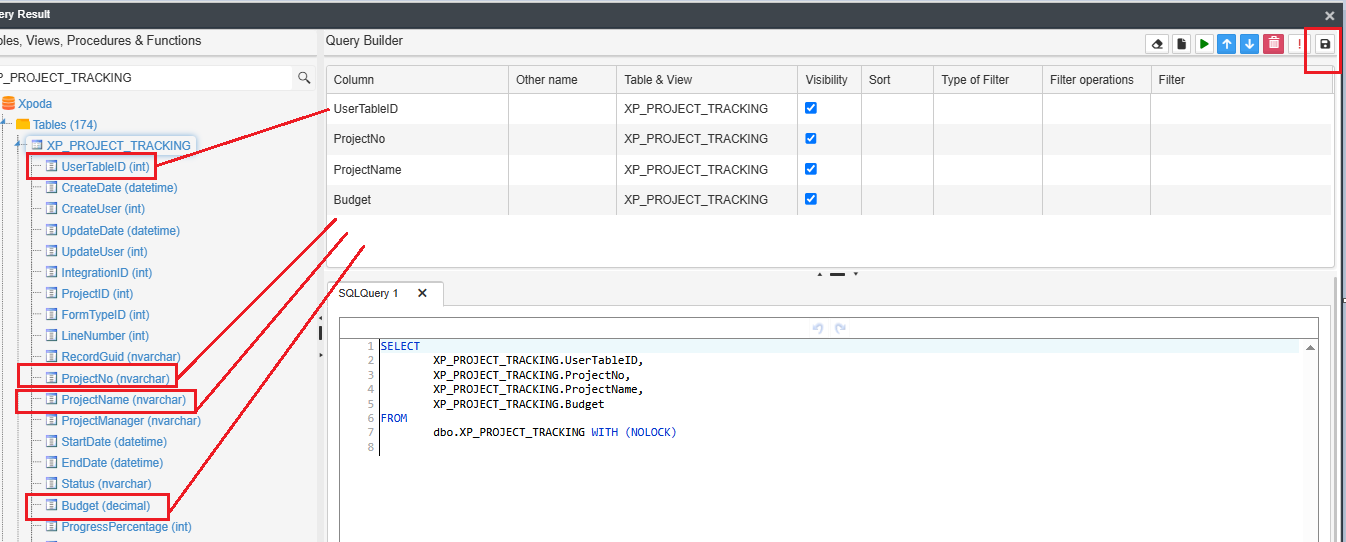Uncheck Visibility for the UserTableID row

click(811, 108)
